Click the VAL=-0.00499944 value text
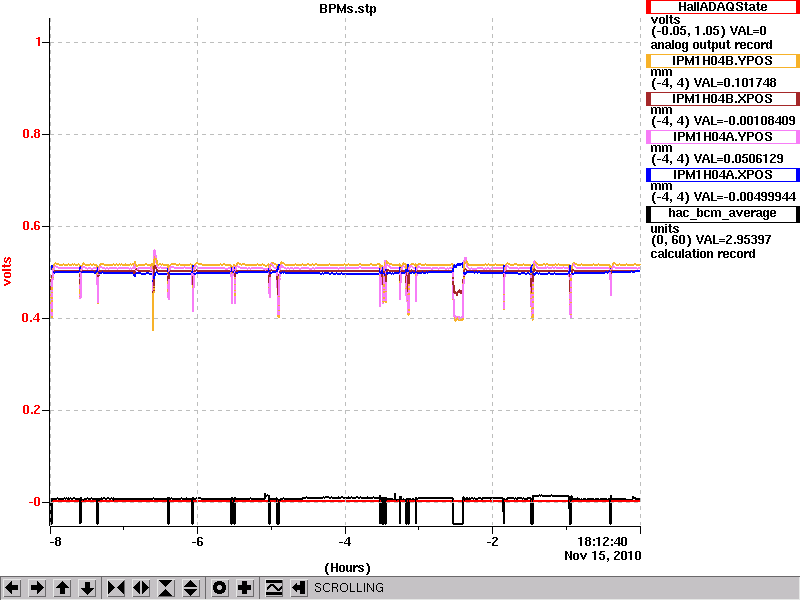This screenshot has height=600, width=800. click(x=745, y=197)
